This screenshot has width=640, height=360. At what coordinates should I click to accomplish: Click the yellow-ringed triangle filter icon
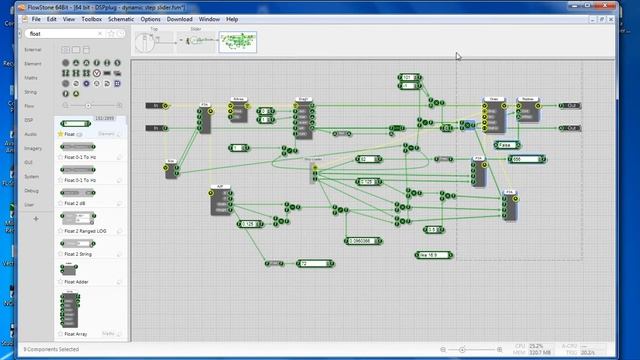[76, 93]
